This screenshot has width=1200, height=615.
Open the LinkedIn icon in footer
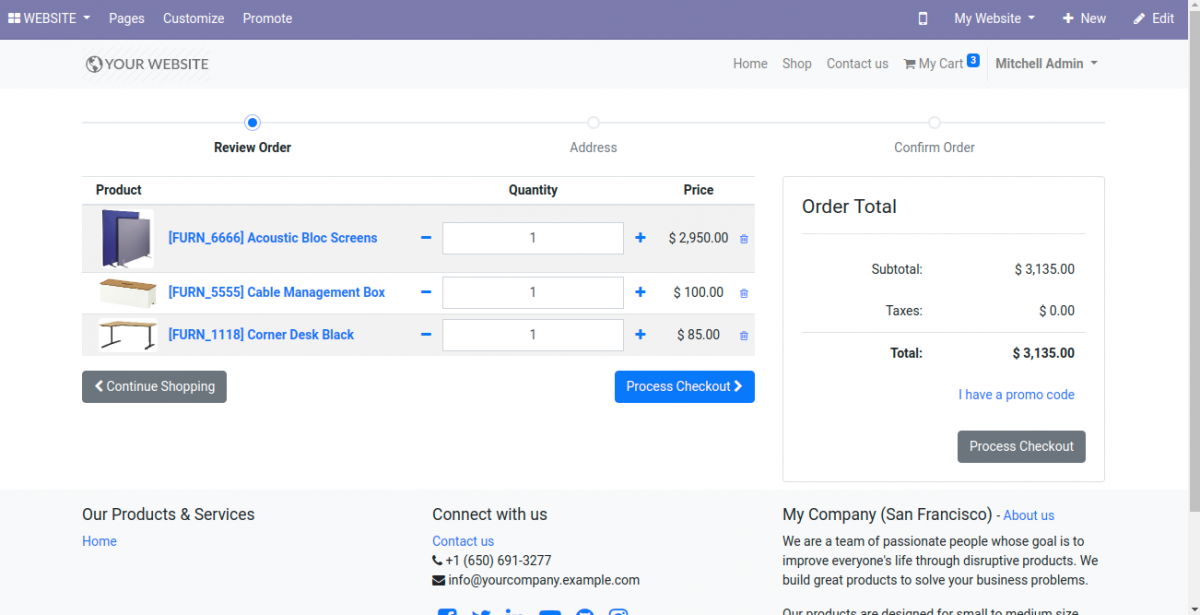click(x=514, y=612)
